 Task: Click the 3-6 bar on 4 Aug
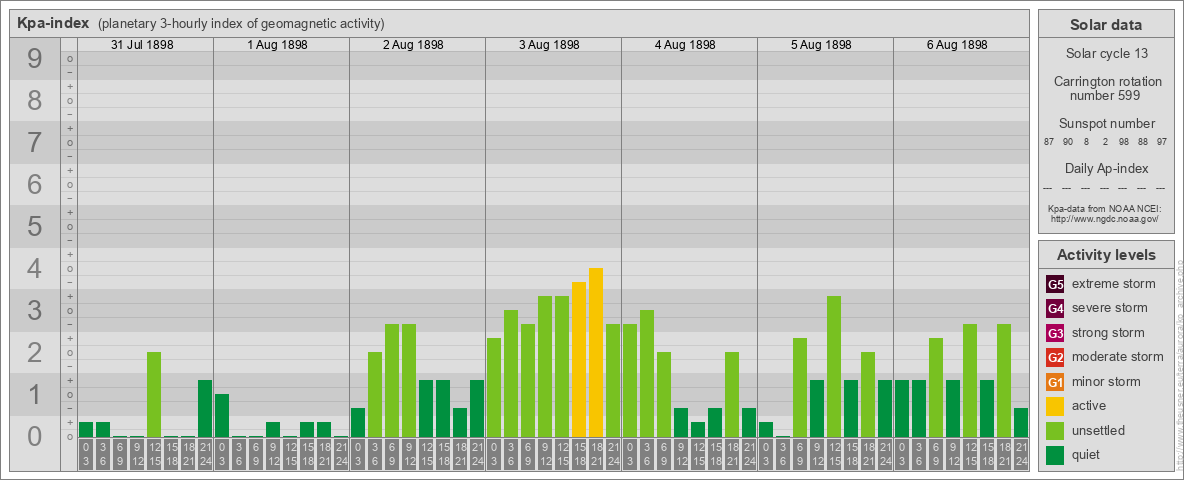[647, 374]
